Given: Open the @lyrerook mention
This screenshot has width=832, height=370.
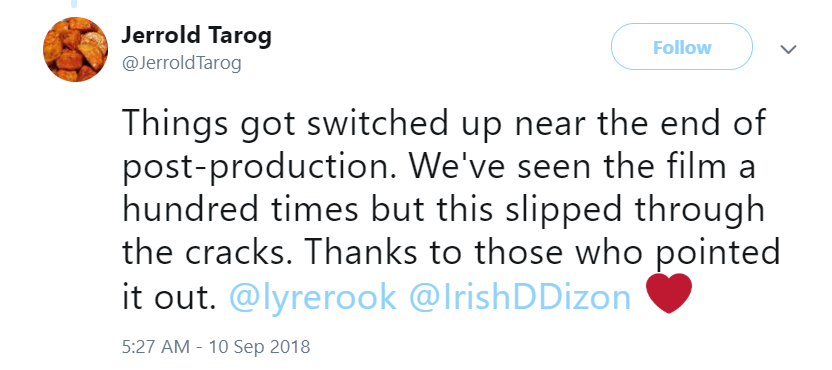Looking at the screenshot, I should [x=313, y=297].
